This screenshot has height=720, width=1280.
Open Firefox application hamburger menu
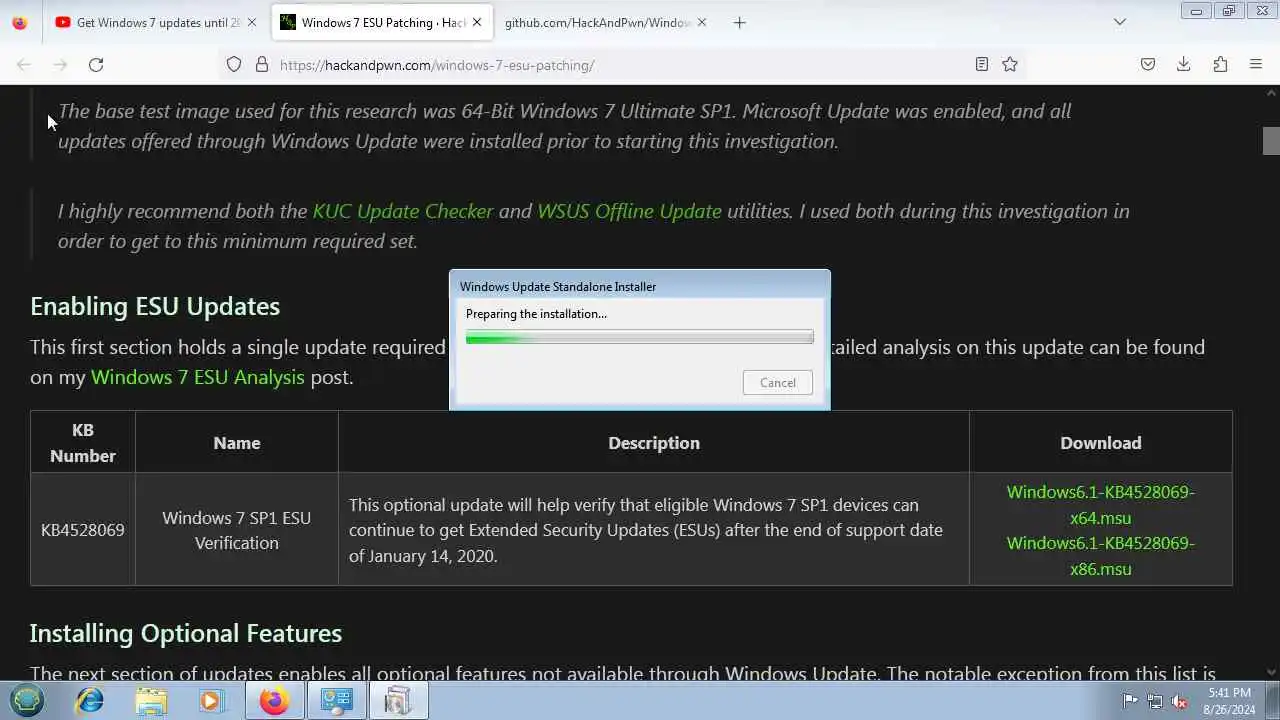coord(1256,65)
